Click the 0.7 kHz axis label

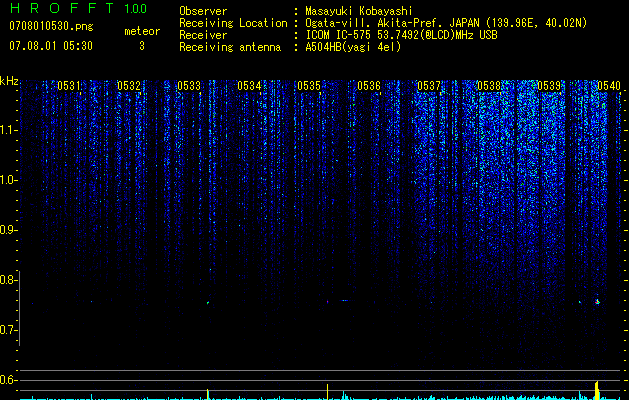click(x=7, y=330)
